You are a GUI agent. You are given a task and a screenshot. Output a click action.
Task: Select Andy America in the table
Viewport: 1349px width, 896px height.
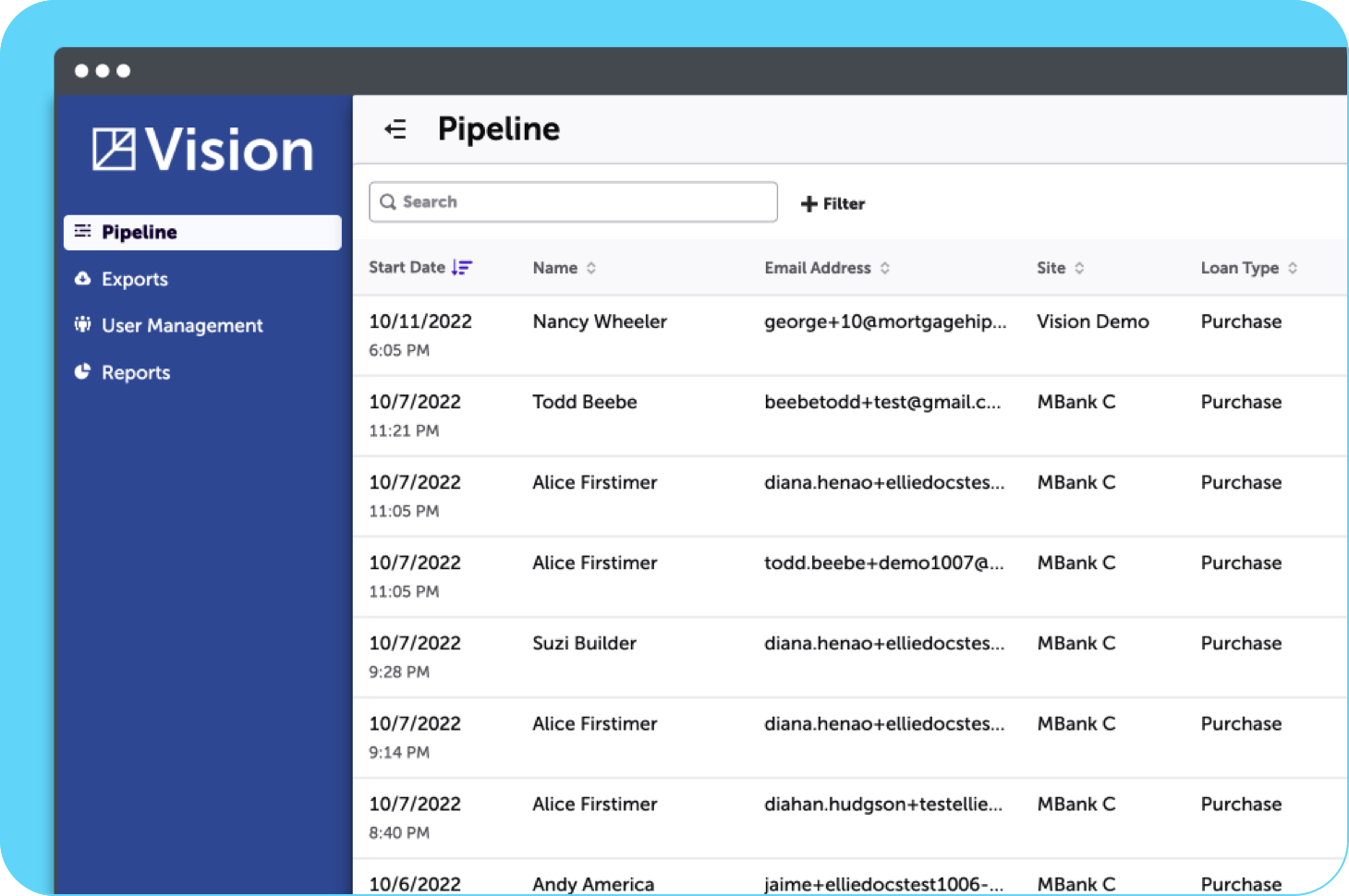[x=593, y=884]
